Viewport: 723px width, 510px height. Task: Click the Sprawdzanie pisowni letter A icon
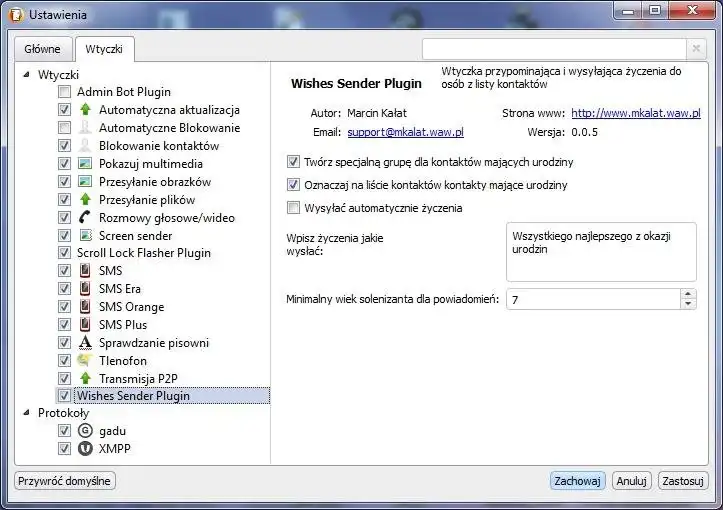pyautogui.click(x=85, y=343)
